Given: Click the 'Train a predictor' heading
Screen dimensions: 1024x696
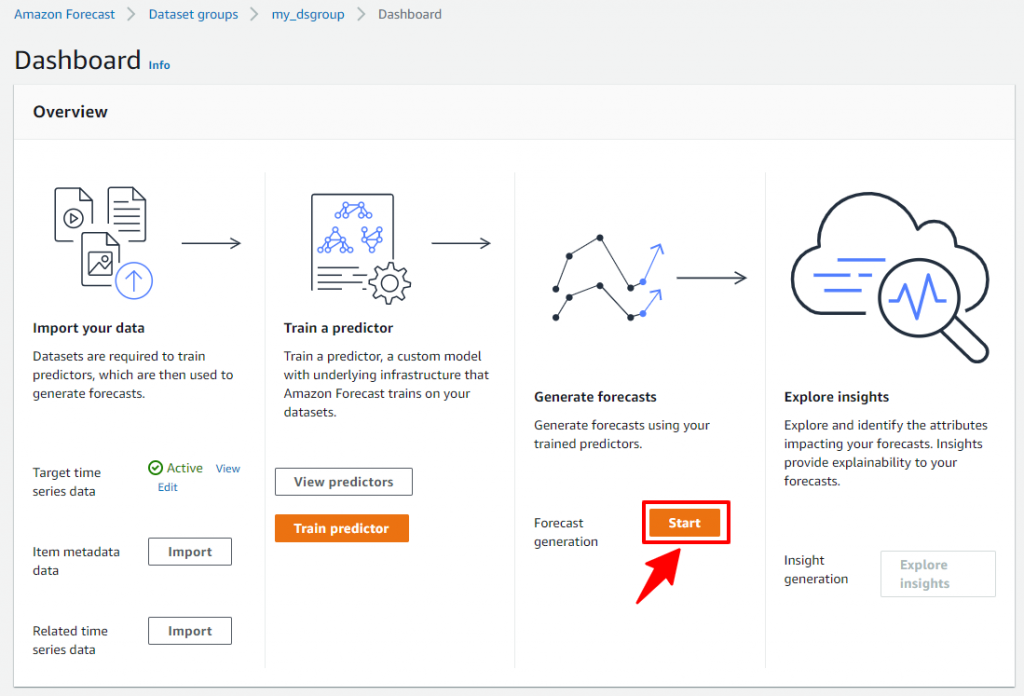Looking at the screenshot, I should (338, 328).
